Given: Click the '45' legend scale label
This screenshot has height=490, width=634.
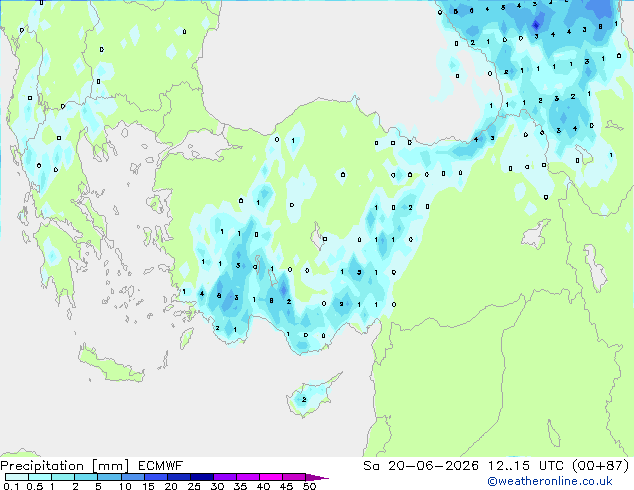Looking at the screenshot, I should [286, 486].
